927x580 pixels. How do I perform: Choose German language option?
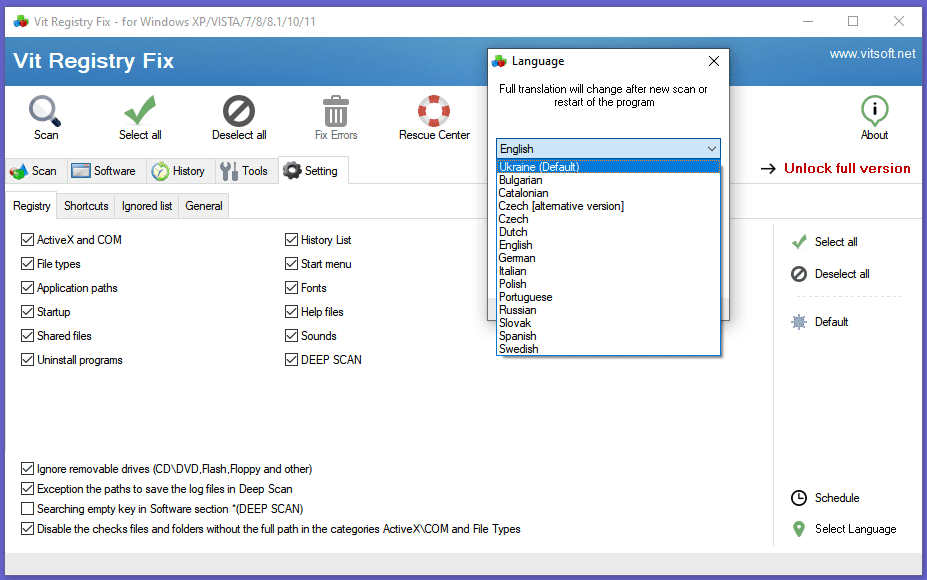tap(608, 258)
